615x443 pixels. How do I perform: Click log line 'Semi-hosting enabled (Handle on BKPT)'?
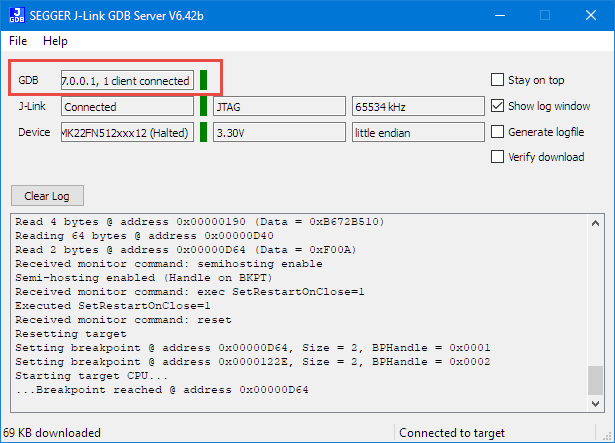[x=144, y=278]
